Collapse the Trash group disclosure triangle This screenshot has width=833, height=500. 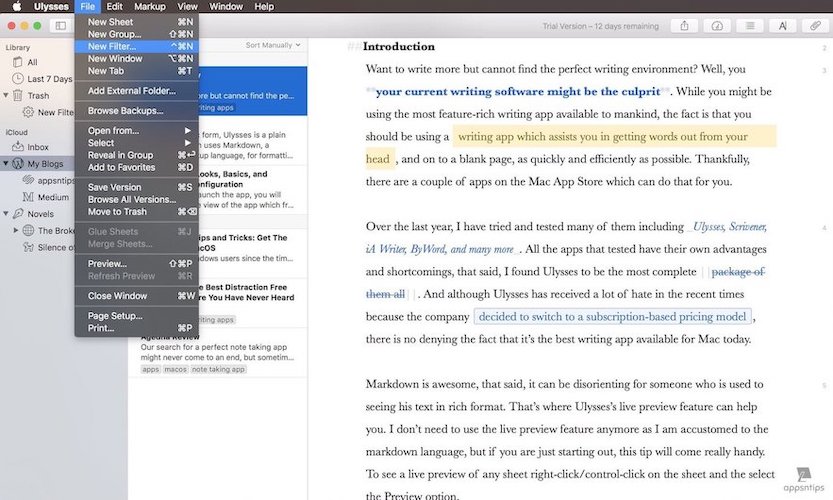[x=6, y=96]
